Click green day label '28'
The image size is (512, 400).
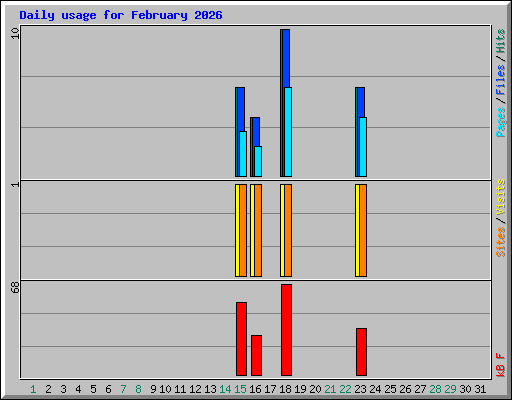(435, 389)
